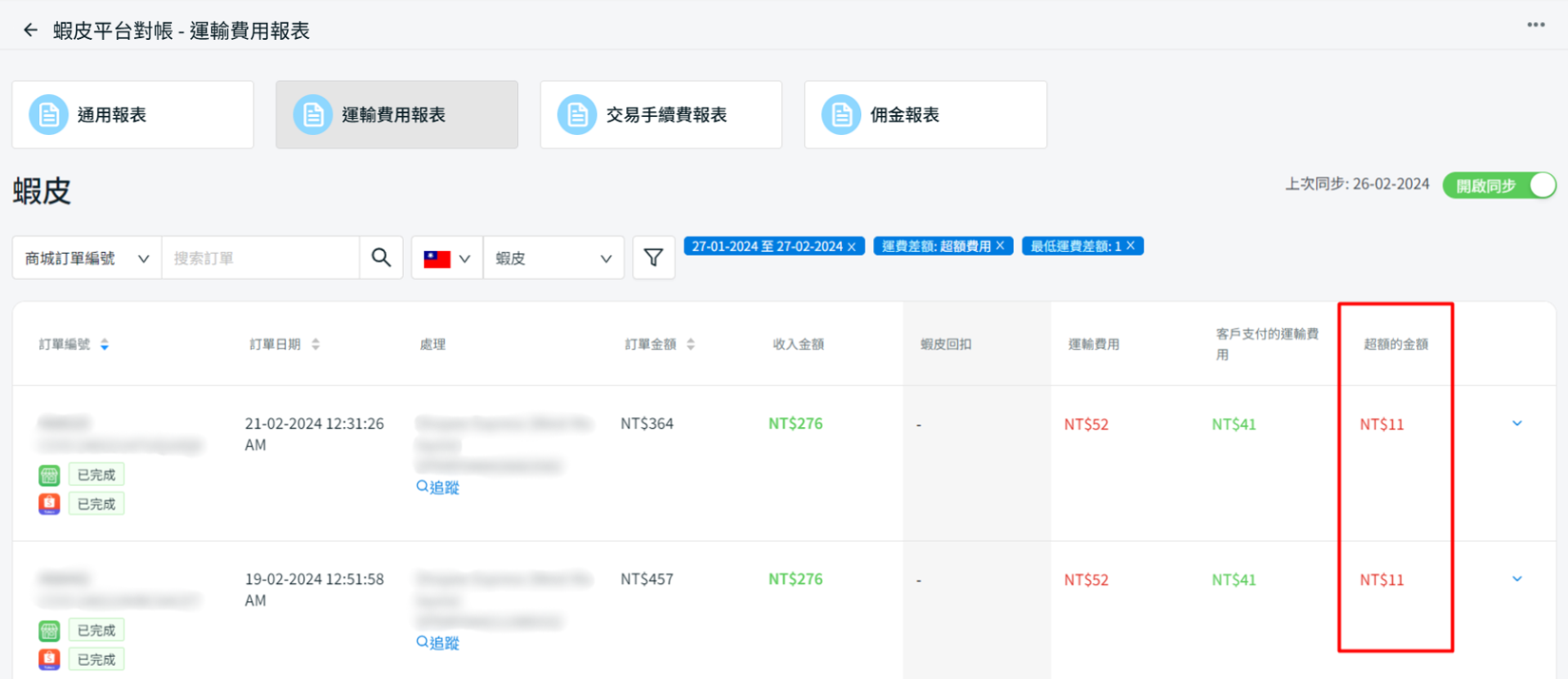The image size is (1568, 679).
Task: Open the three-dot more options menu
Action: coord(1536,26)
